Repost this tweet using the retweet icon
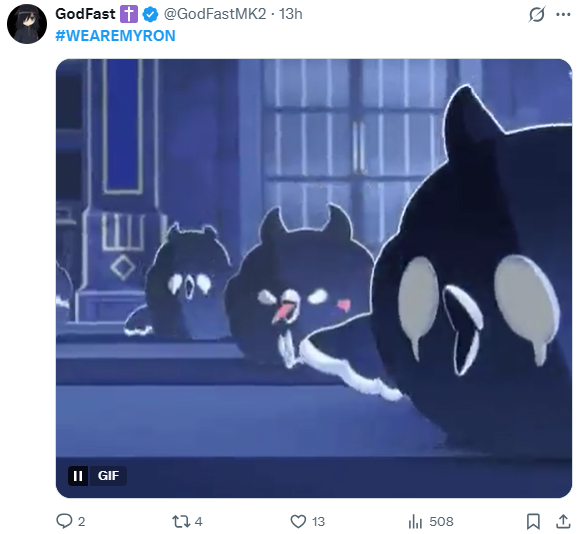The width and height of the screenshot is (582, 534). pos(181,521)
